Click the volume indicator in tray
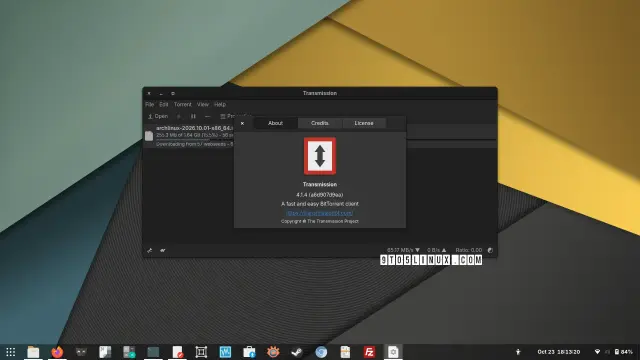 click(607, 352)
